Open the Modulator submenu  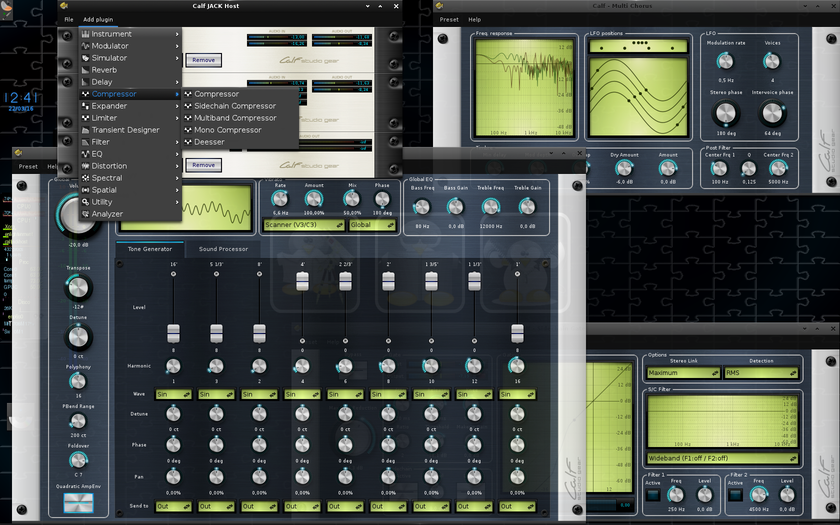pos(130,46)
